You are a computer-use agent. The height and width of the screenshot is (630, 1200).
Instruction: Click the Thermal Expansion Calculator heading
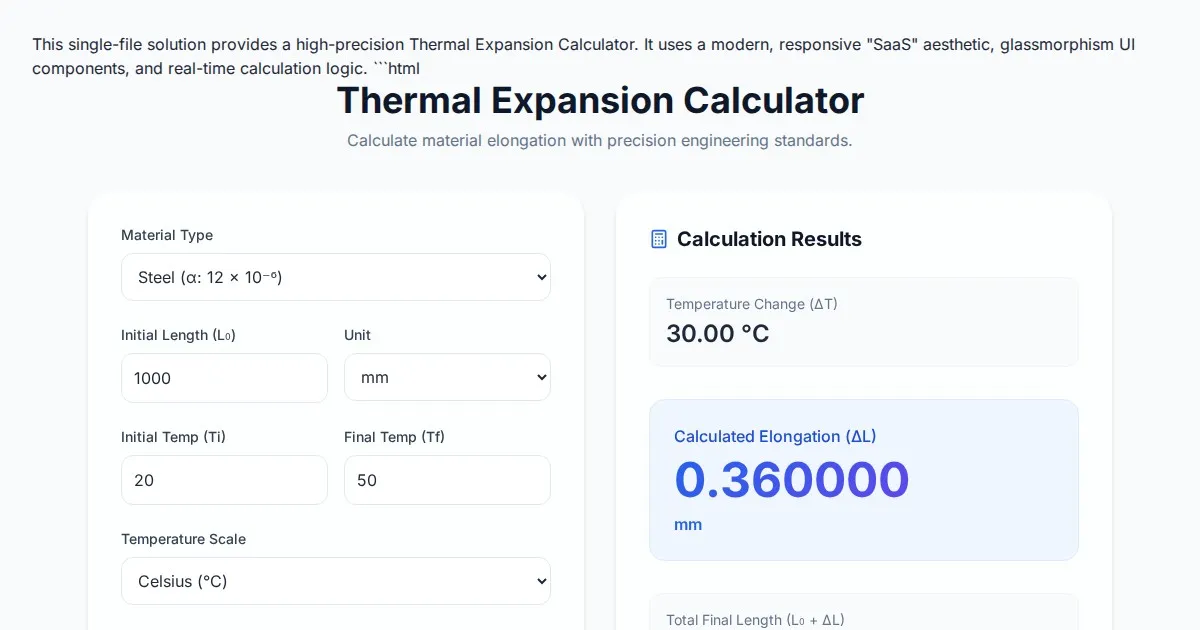click(x=600, y=101)
